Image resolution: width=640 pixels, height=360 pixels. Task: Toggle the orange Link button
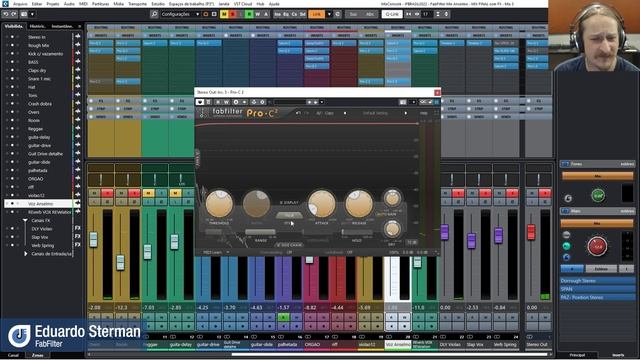click(x=317, y=14)
